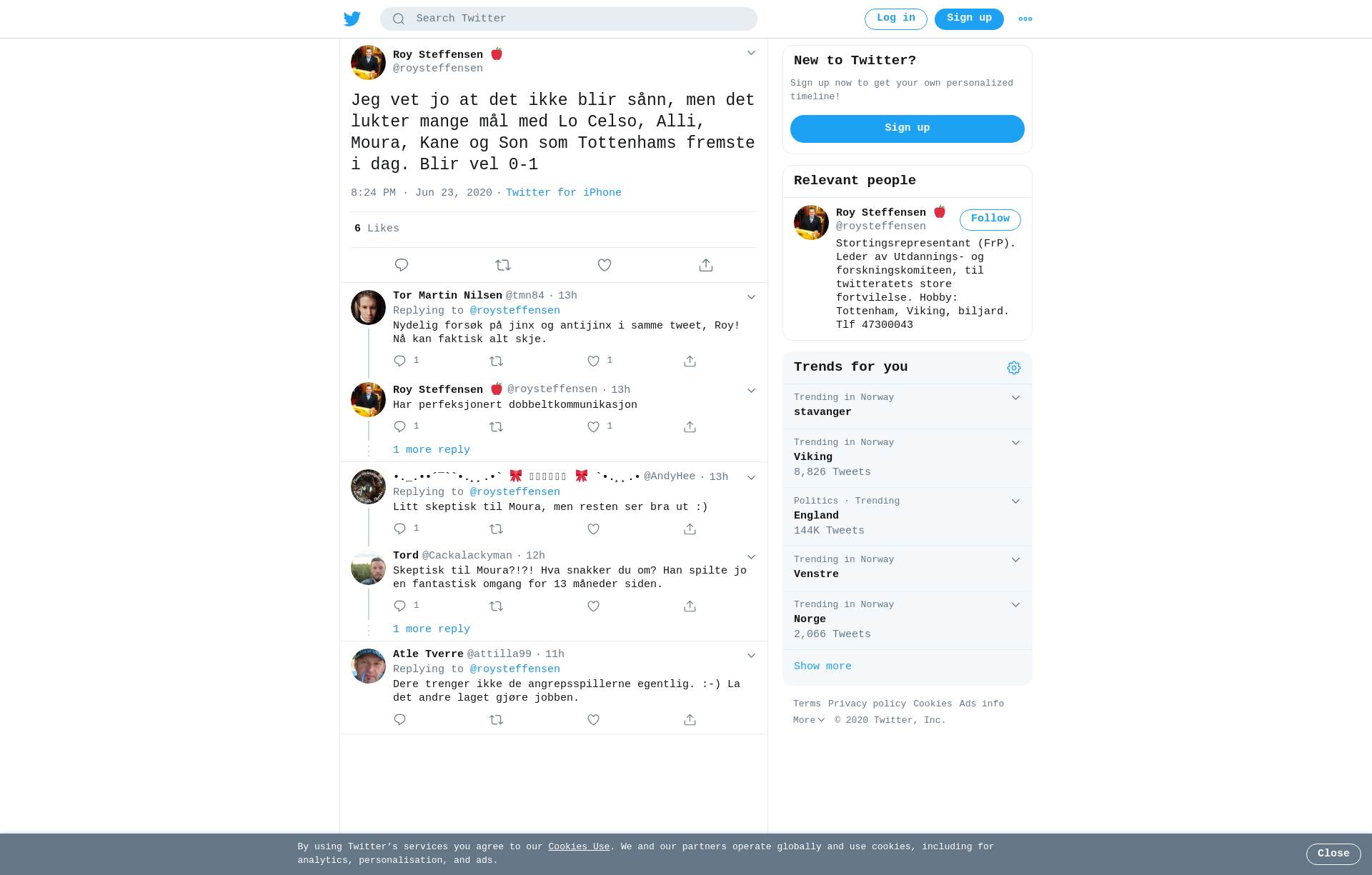Open trends settings gear icon

point(1014,367)
